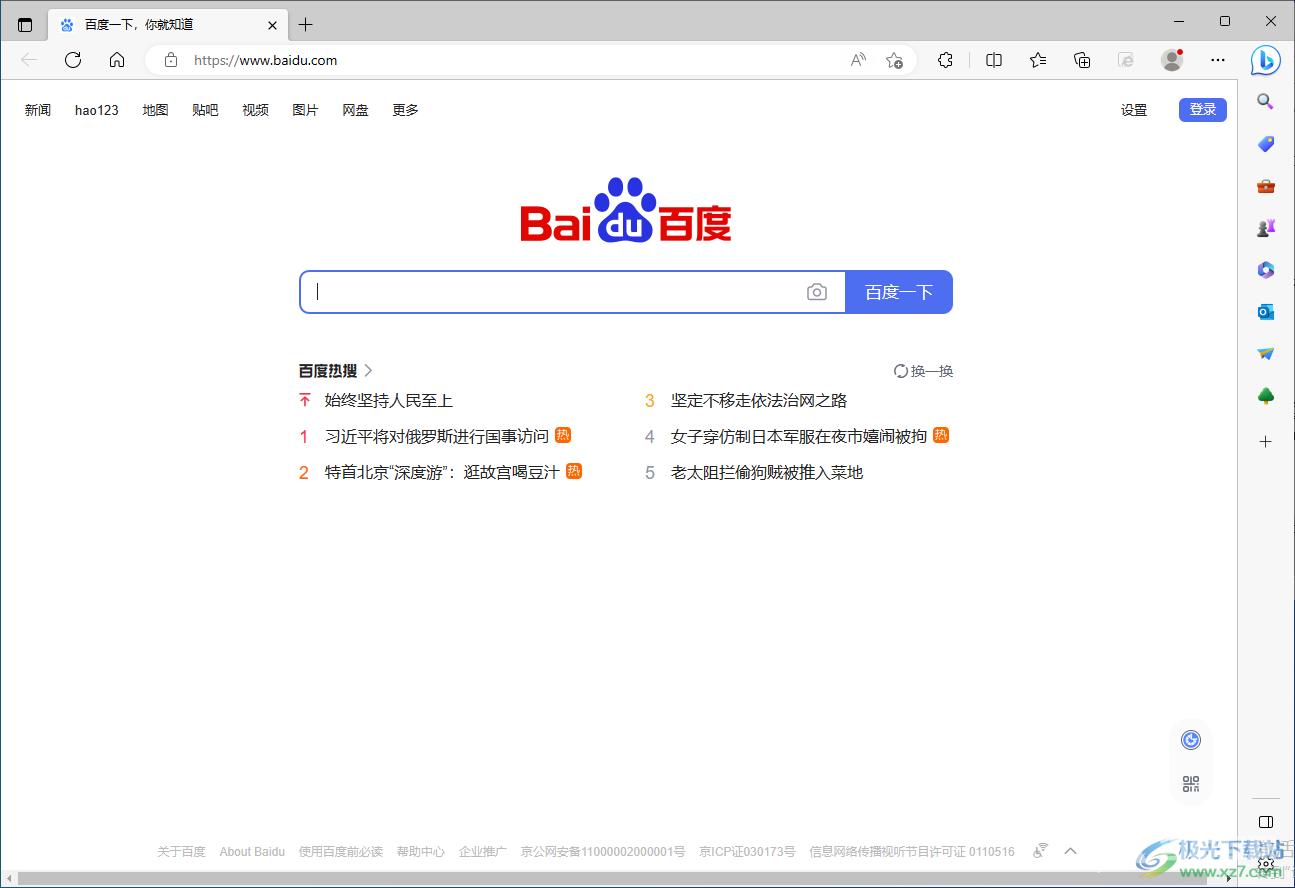Open hot topic 坚定不移走依法治网之路
Viewport: 1295px width, 888px height.
[759, 401]
